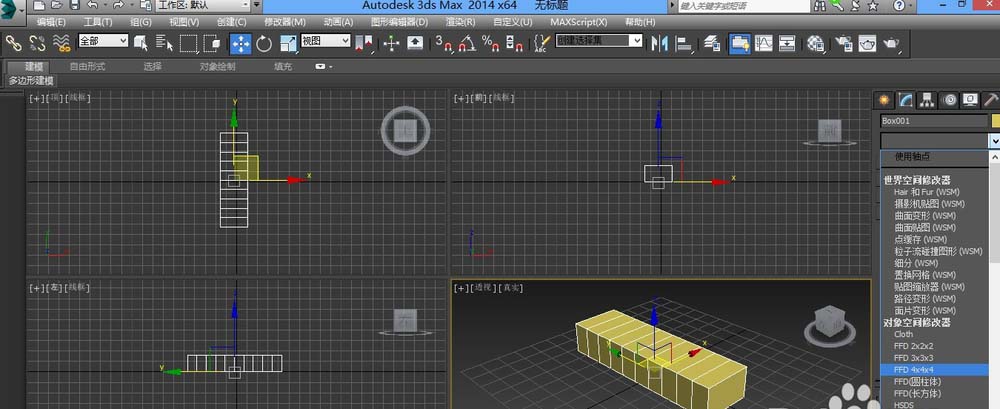Toggle the 3D Snaps magnet icon
The width and height of the screenshot is (1000, 409).
443,43
